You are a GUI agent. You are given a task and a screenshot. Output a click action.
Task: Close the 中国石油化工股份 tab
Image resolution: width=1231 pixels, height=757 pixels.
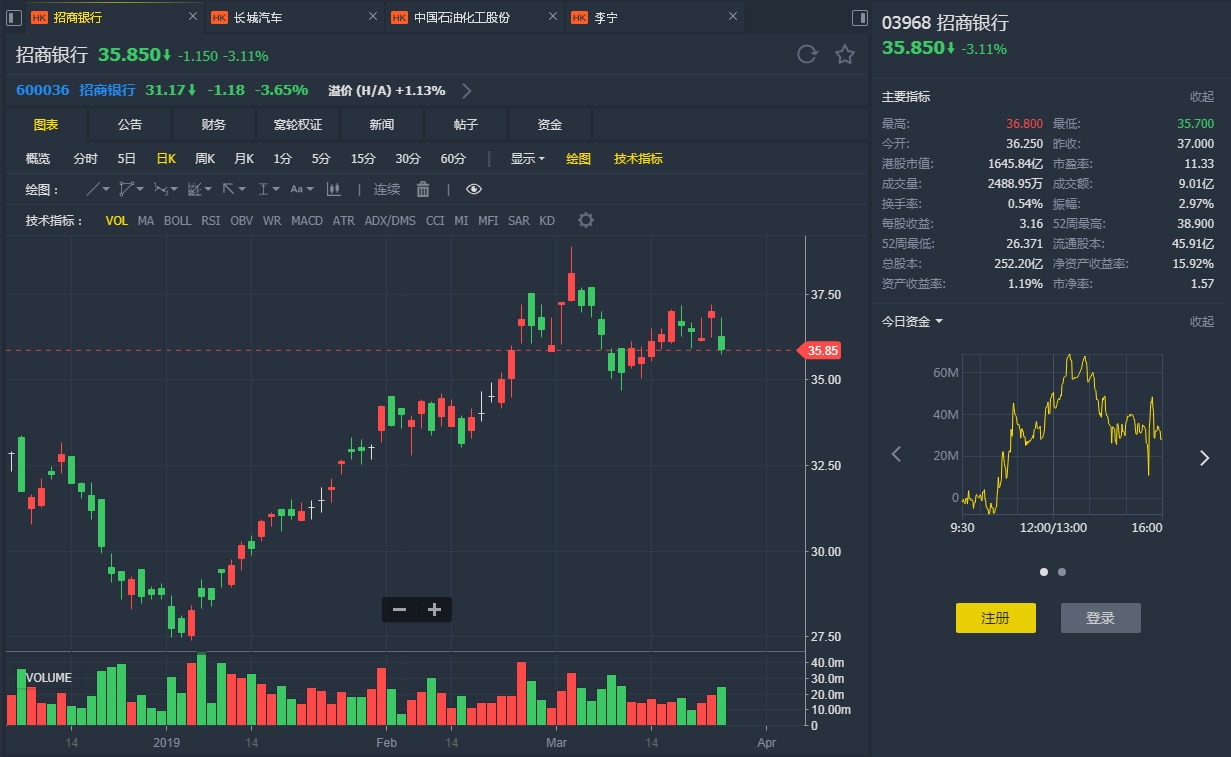point(553,17)
